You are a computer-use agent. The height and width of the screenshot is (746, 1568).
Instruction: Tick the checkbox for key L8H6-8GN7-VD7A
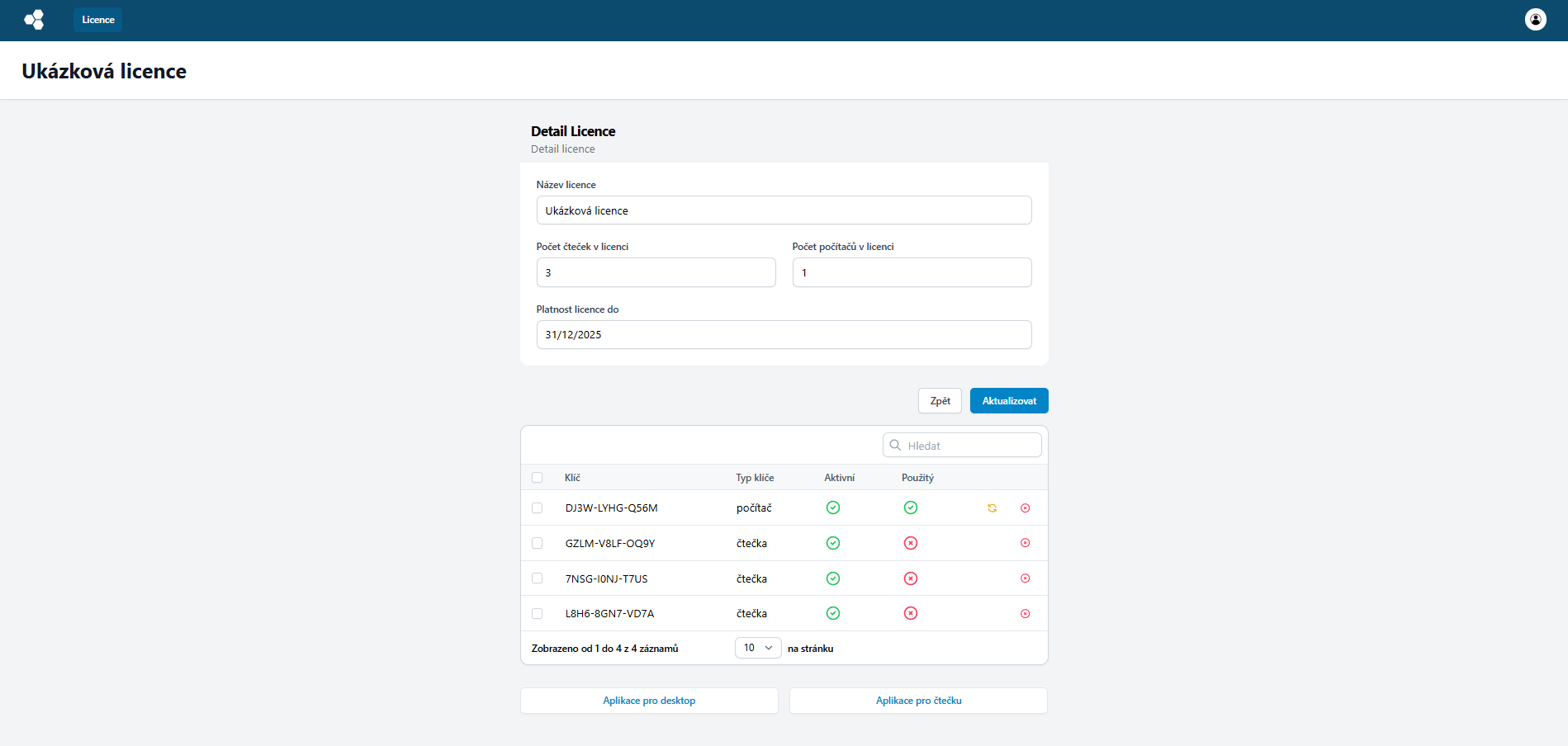[538, 614]
